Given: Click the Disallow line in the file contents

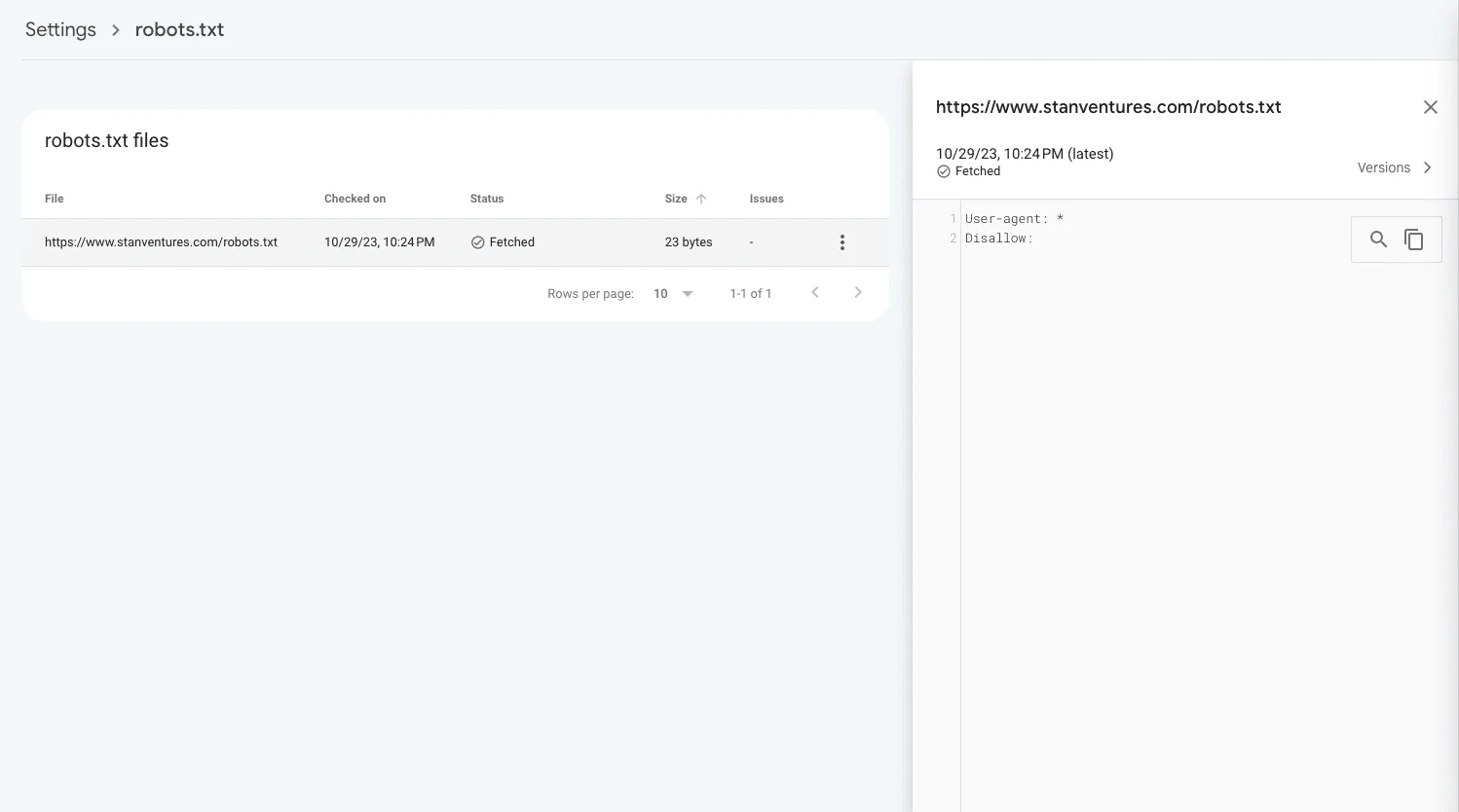Looking at the screenshot, I should point(998,238).
